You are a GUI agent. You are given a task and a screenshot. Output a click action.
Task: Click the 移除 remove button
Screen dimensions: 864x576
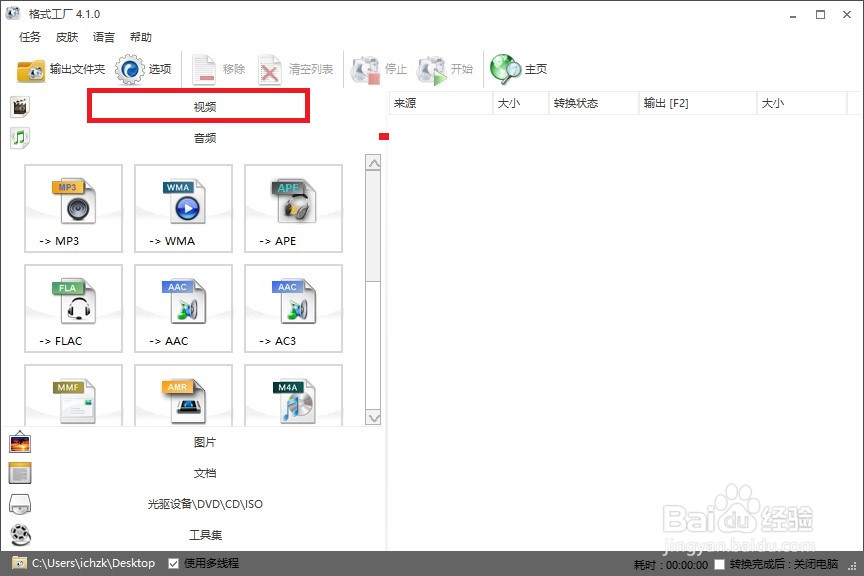(218, 69)
